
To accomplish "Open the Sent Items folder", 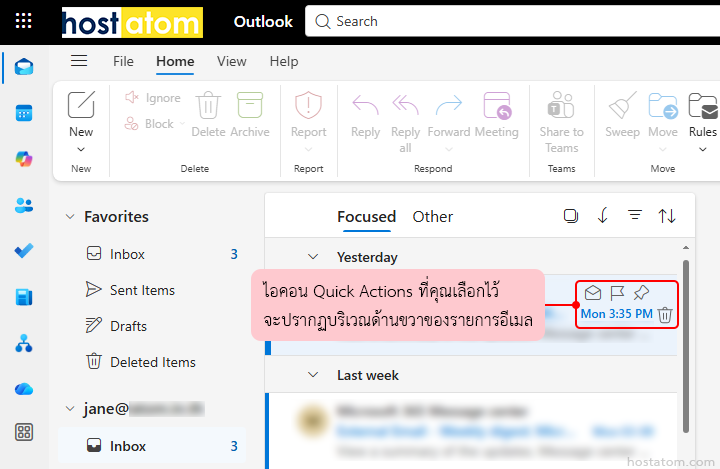I will pos(142,290).
